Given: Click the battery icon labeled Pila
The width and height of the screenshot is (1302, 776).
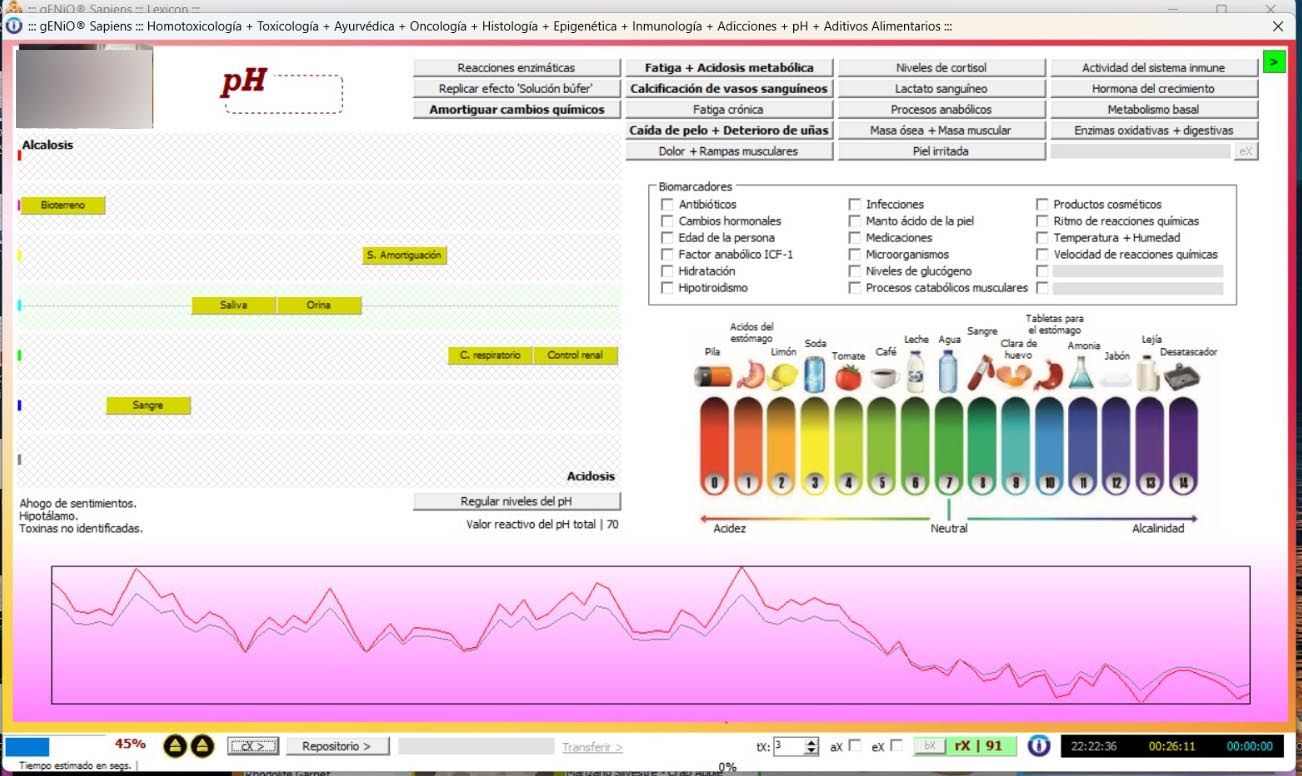Looking at the screenshot, I should [x=713, y=376].
